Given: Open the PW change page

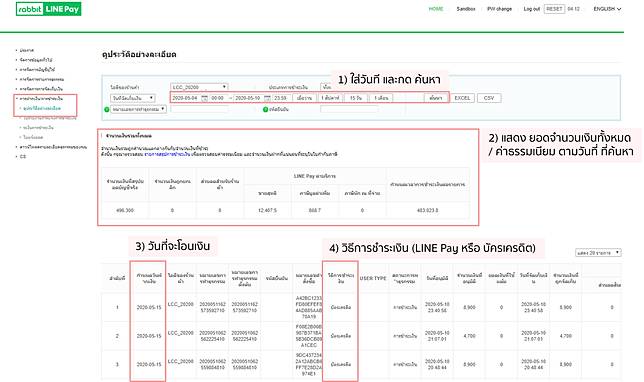Looking at the screenshot, I should pos(499,9).
